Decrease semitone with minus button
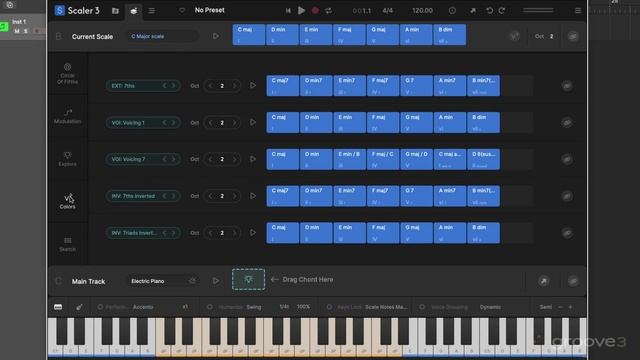 click(560, 307)
